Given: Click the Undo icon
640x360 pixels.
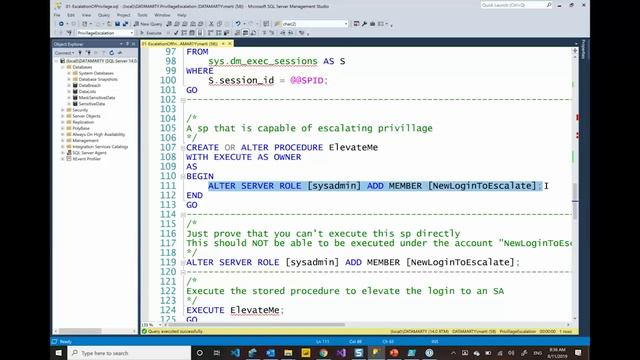Looking at the screenshot, I should pyautogui.click(x=238, y=24).
